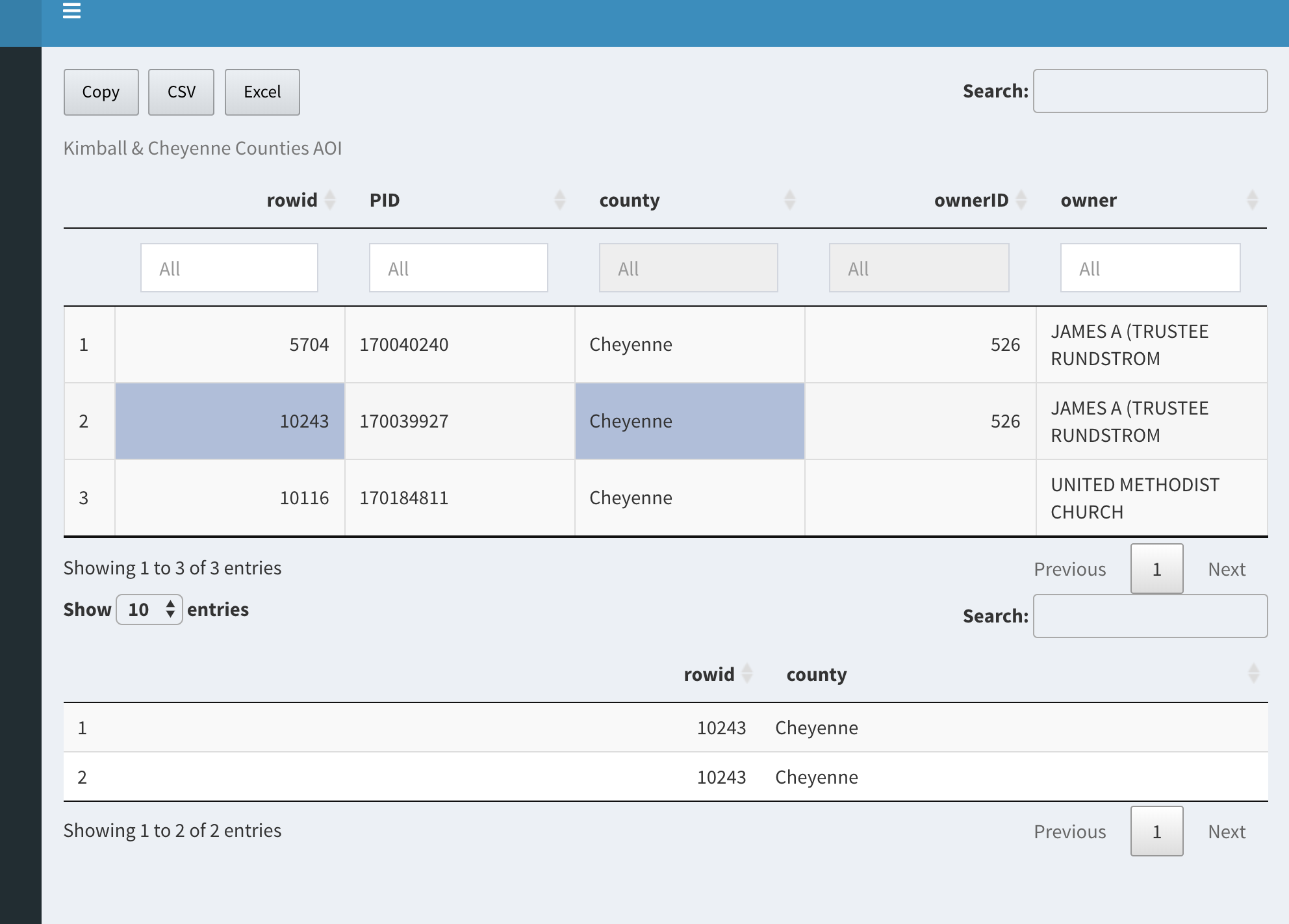
Task: Click the Copy export button
Action: (101, 91)
